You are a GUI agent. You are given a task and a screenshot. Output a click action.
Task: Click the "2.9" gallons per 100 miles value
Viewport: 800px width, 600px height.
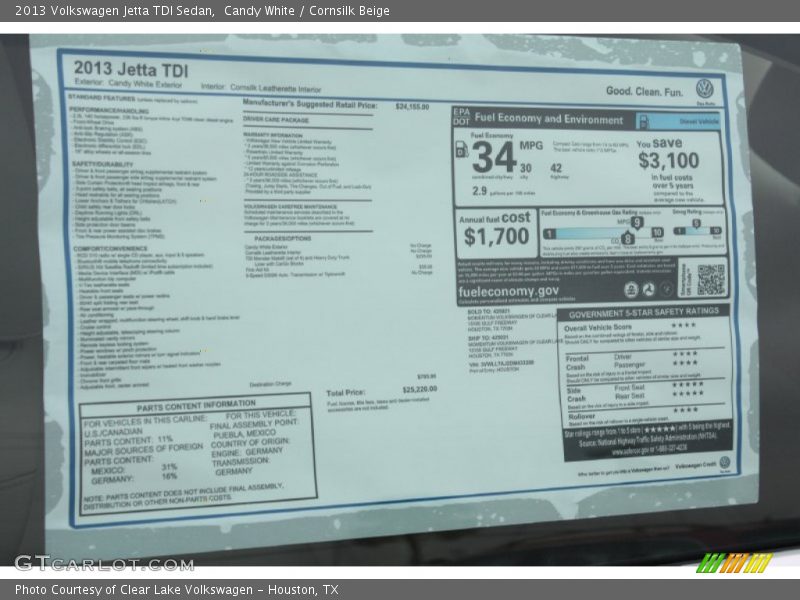coord(480,191)
